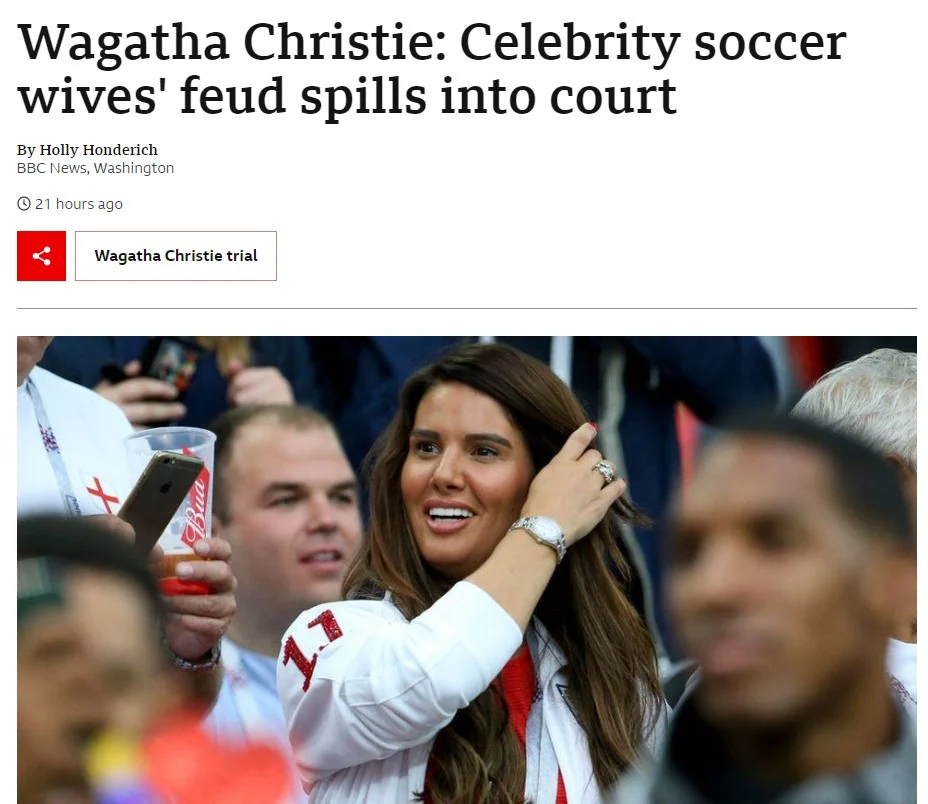Click the 21 hours ago timestamp
928x804 pixels.
[x=79, y=204]
